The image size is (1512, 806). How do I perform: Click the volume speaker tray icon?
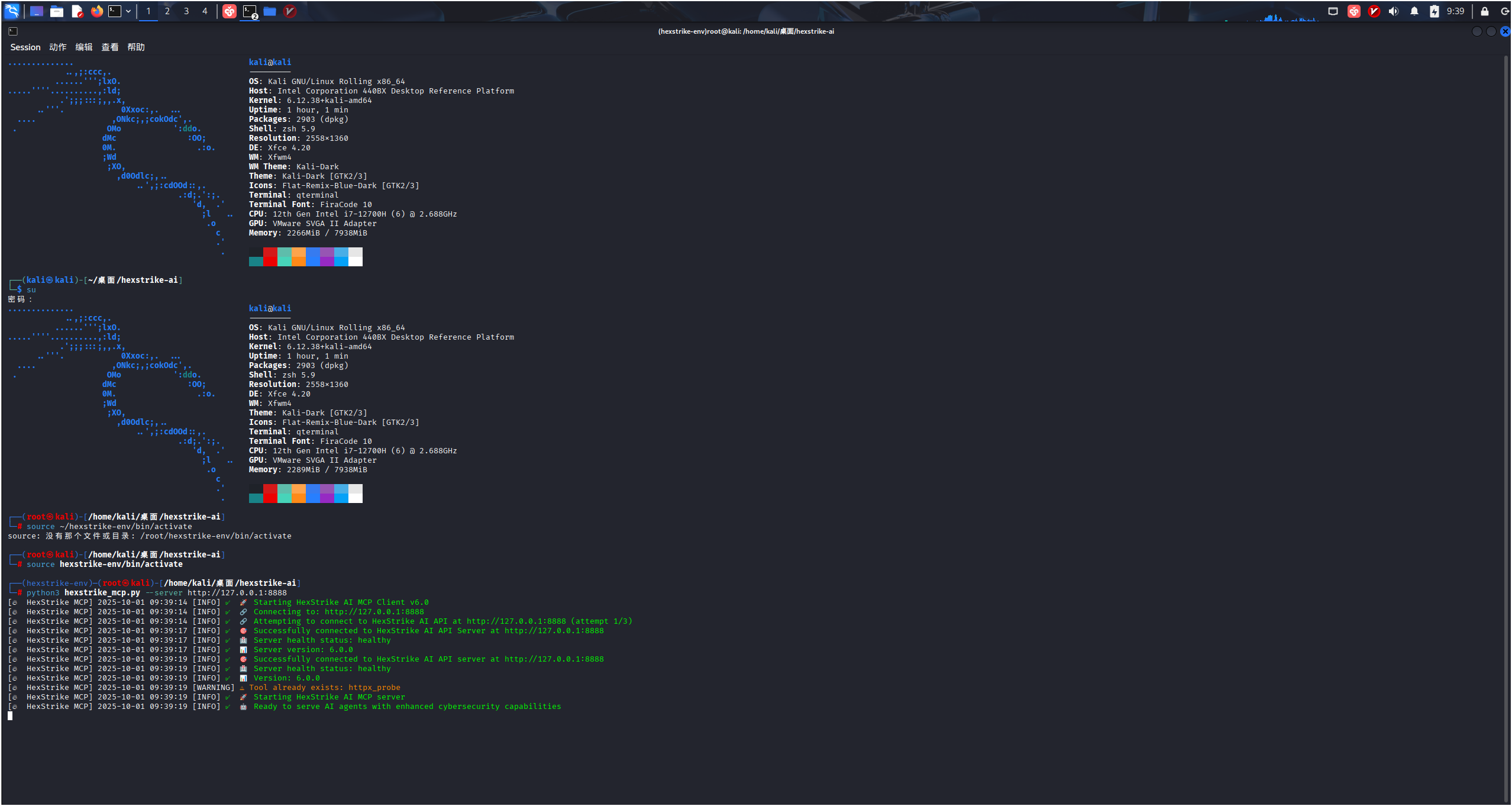click(x=1394, y=11)
